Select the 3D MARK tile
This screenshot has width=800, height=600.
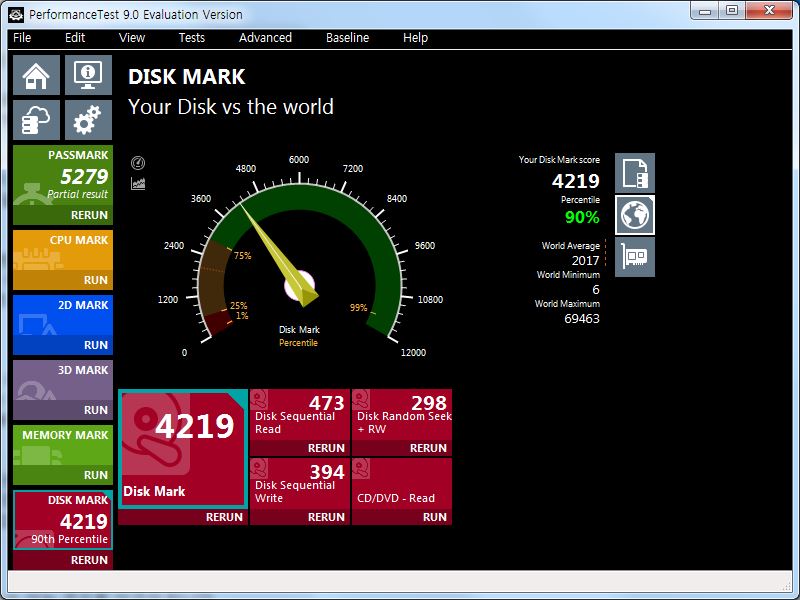(63, 381)
